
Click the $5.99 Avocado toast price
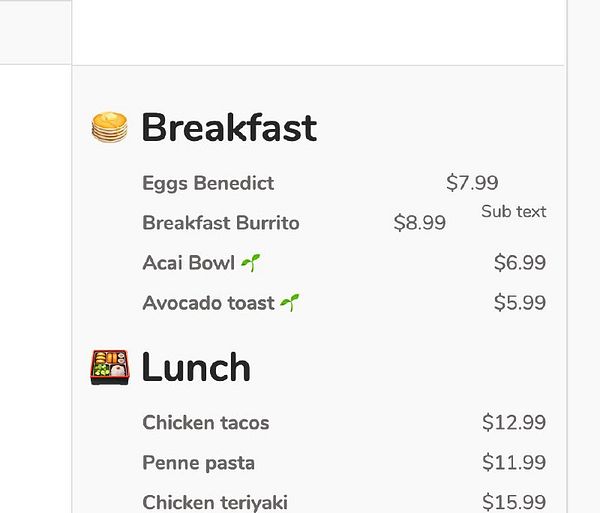click(520, 303)
